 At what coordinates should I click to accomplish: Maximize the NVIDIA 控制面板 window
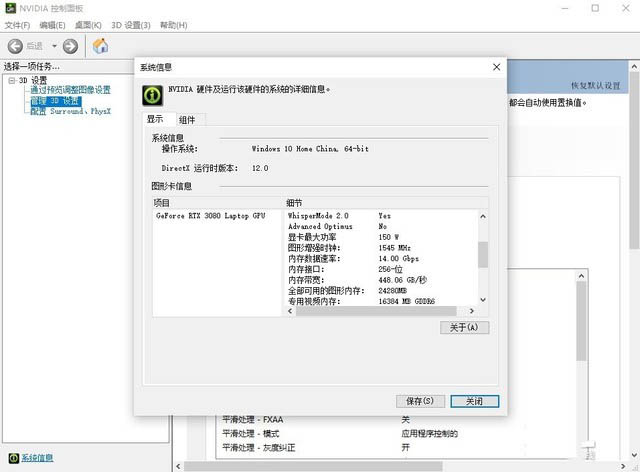[596, 8]
